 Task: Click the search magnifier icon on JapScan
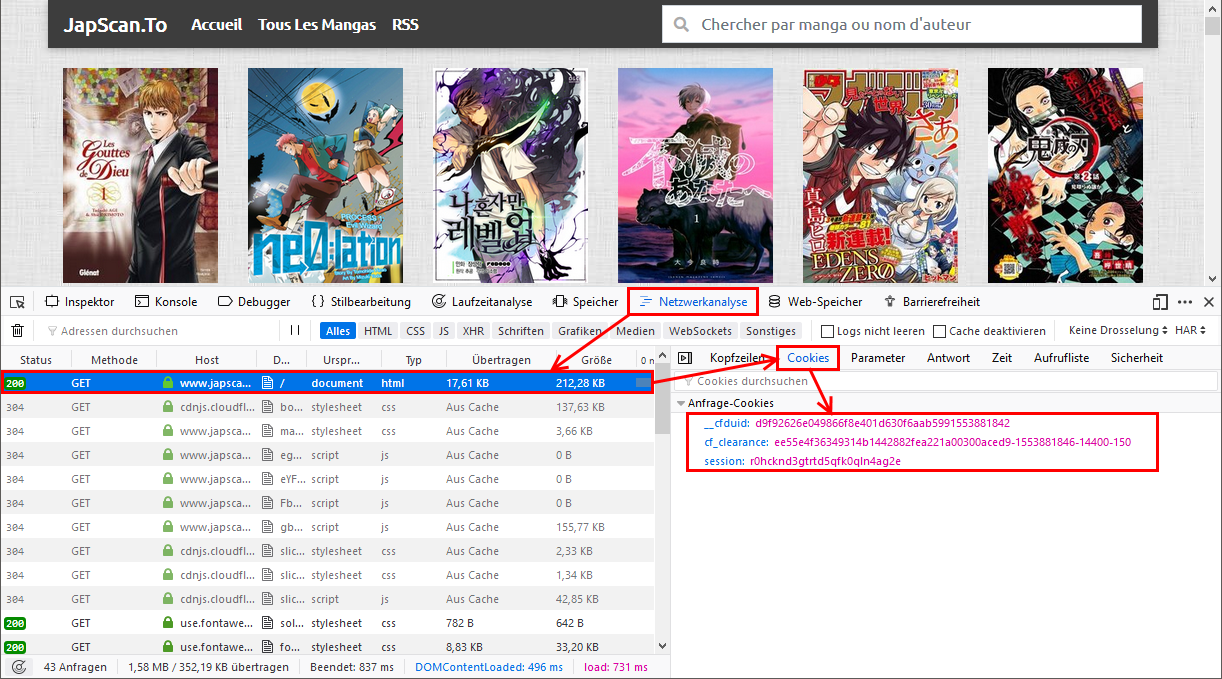[x=681, y=25]
